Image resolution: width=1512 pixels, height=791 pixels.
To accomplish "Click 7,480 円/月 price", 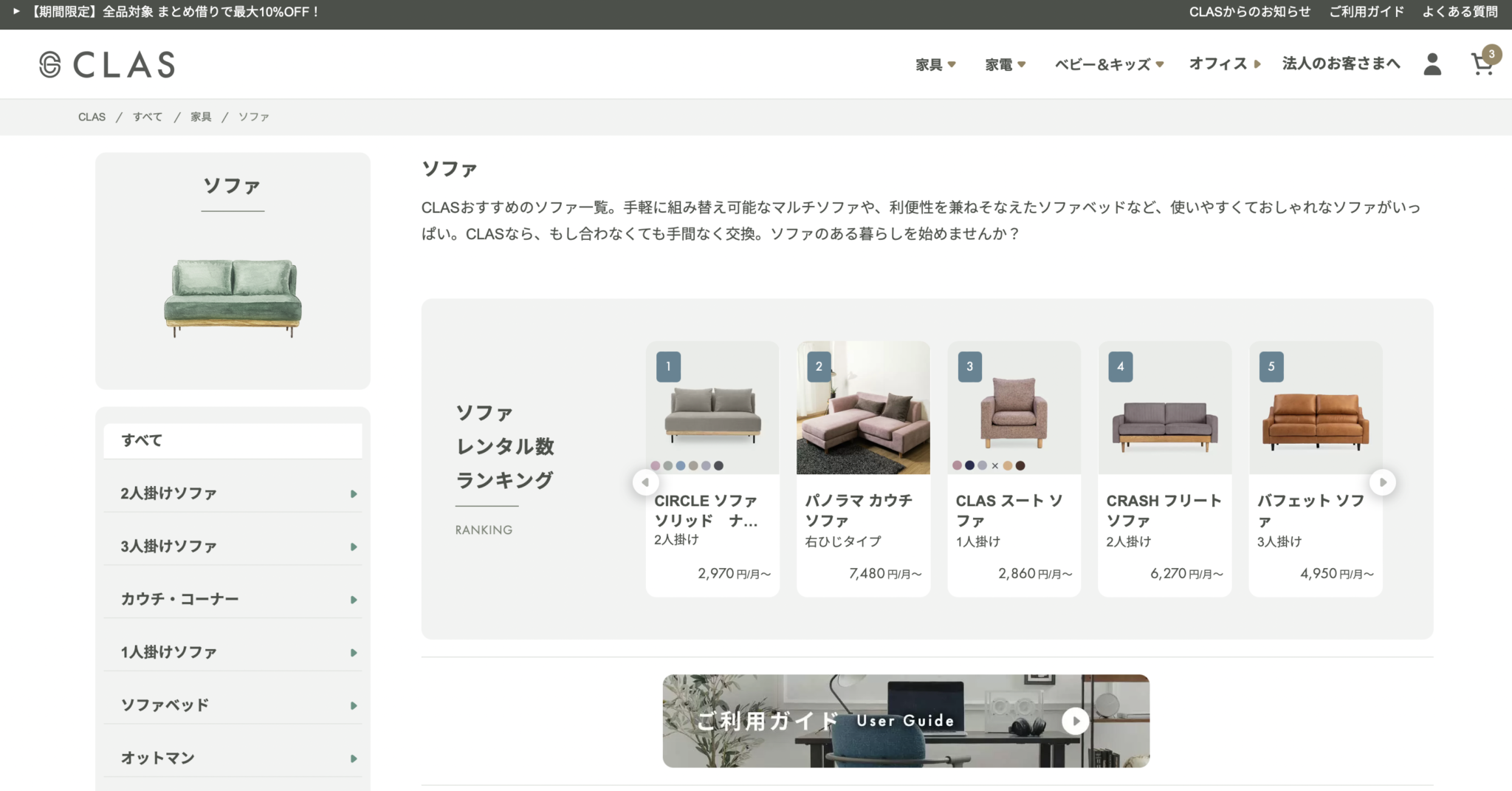I will coord(885,574).
